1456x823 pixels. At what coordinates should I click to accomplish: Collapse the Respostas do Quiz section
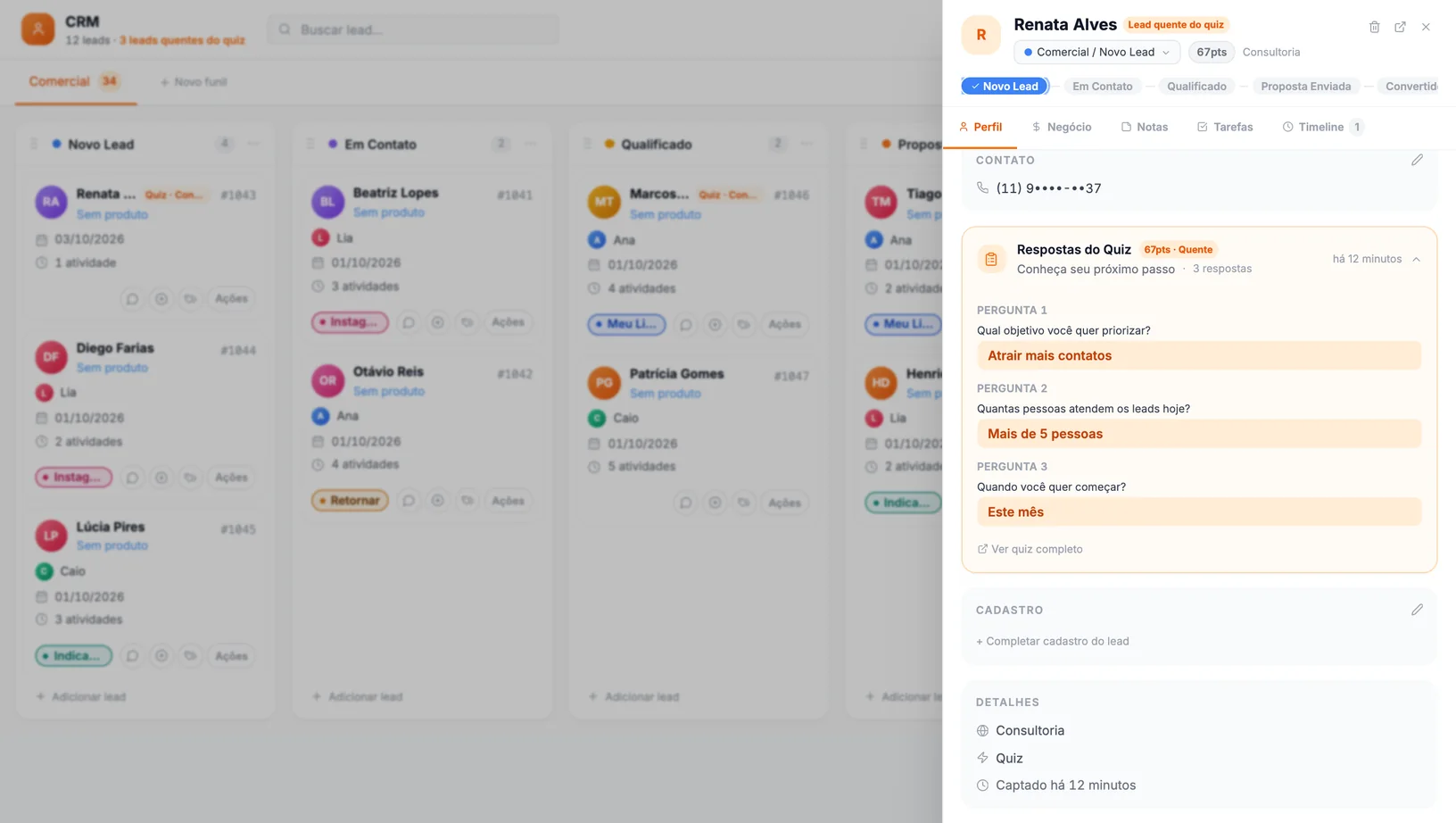point(1416,259)
